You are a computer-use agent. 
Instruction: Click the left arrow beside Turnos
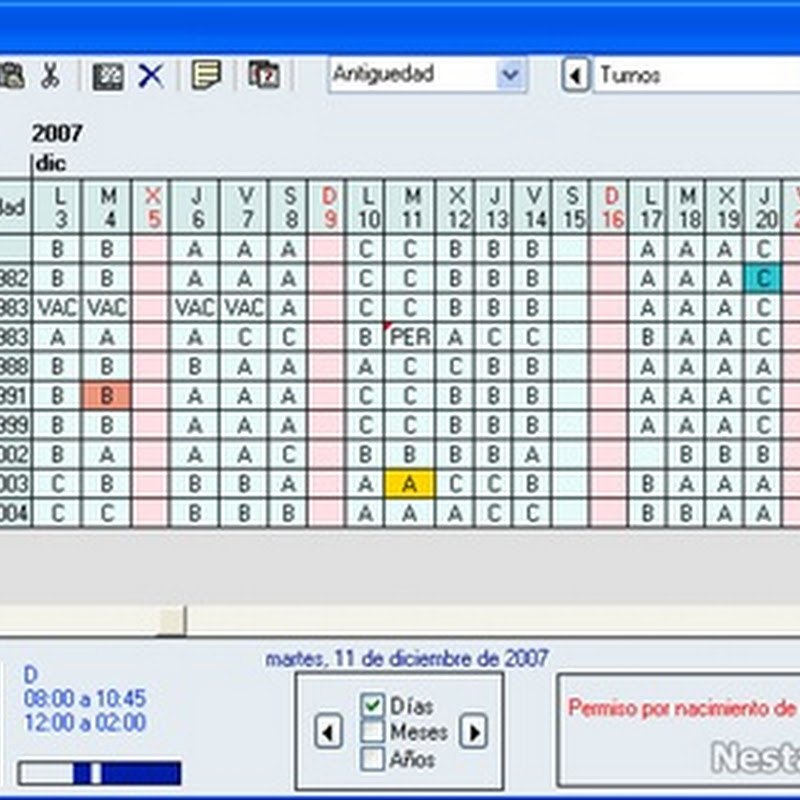576,76
